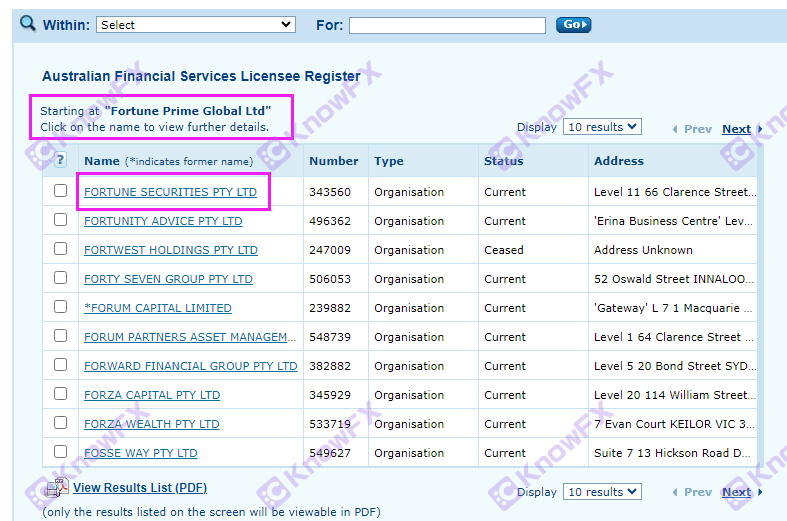Tick checkbox for Forza Capital Pty Ltd
The image size is (787, 521).
[60, 394]
